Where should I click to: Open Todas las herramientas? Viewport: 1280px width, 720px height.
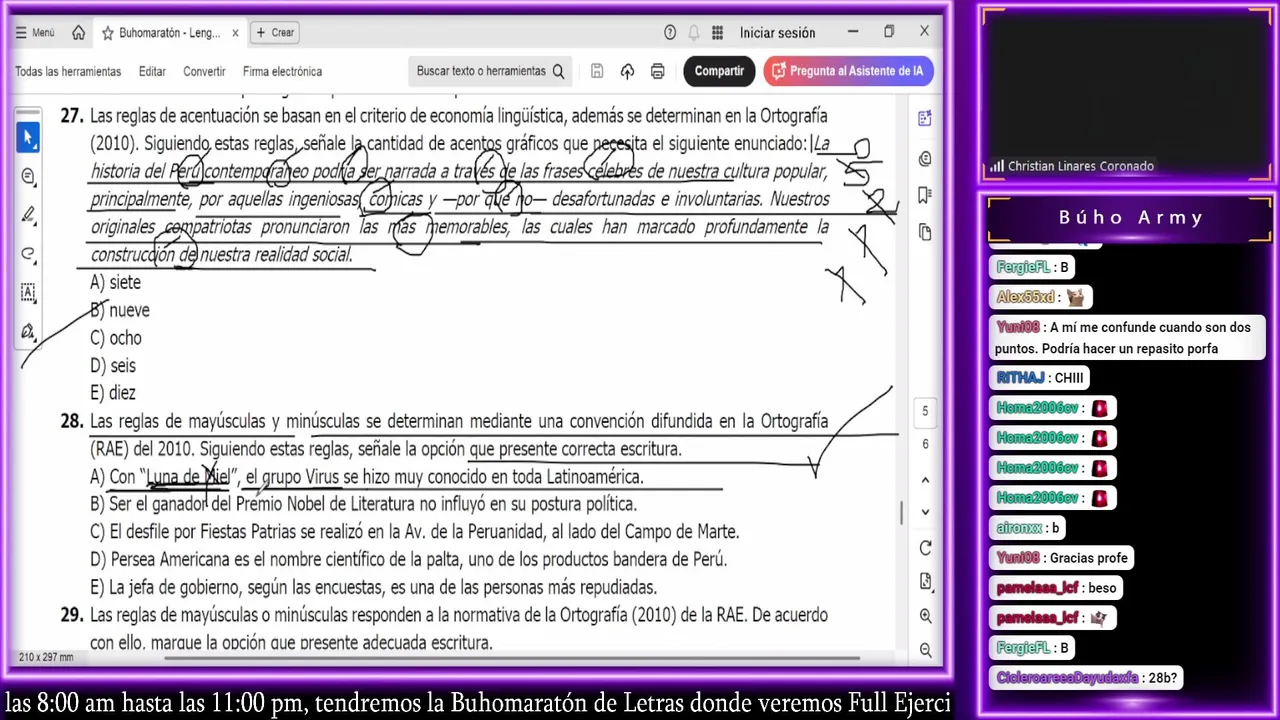pyautogui.click(x=68, y=71)
